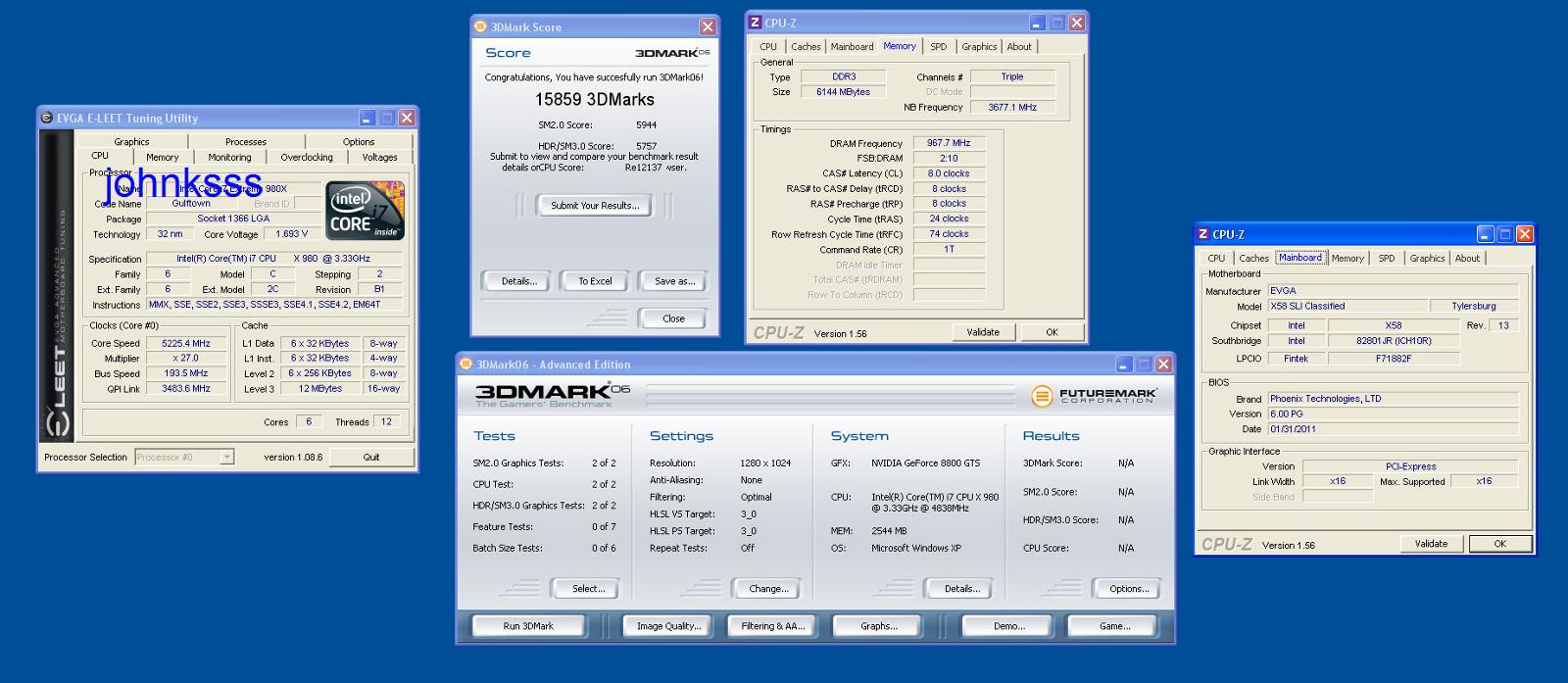Click Submit Your Results button
Viewport: 1568px width, 683px height.
pos(595,205)
